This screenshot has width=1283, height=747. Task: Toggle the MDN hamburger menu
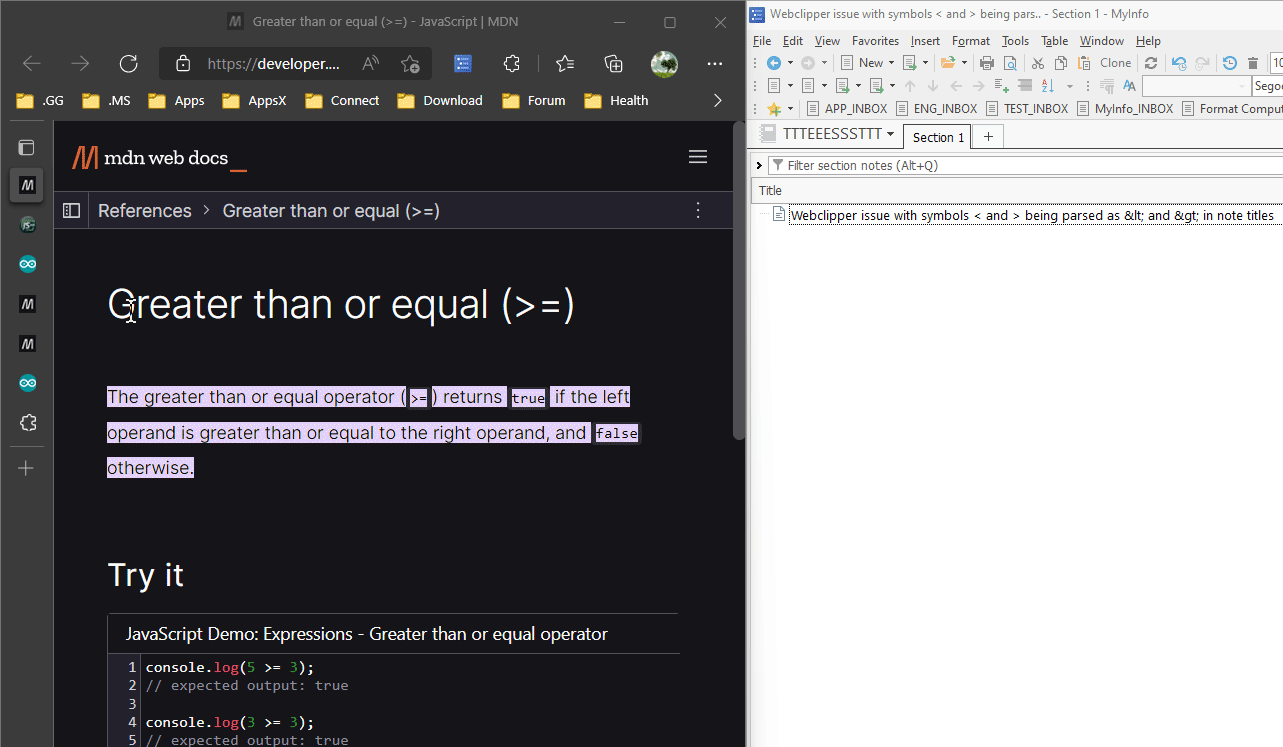(698, 157)
